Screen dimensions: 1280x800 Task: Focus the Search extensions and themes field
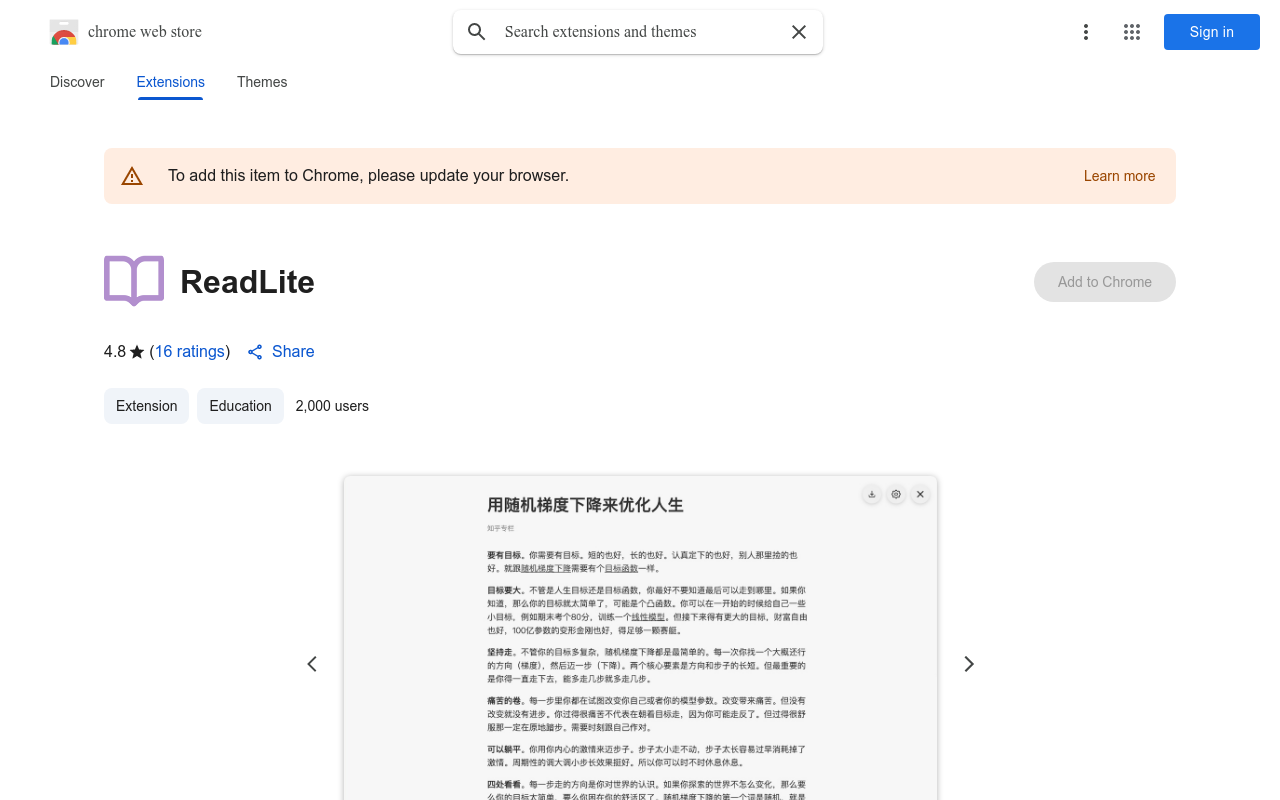pos(638,32)
